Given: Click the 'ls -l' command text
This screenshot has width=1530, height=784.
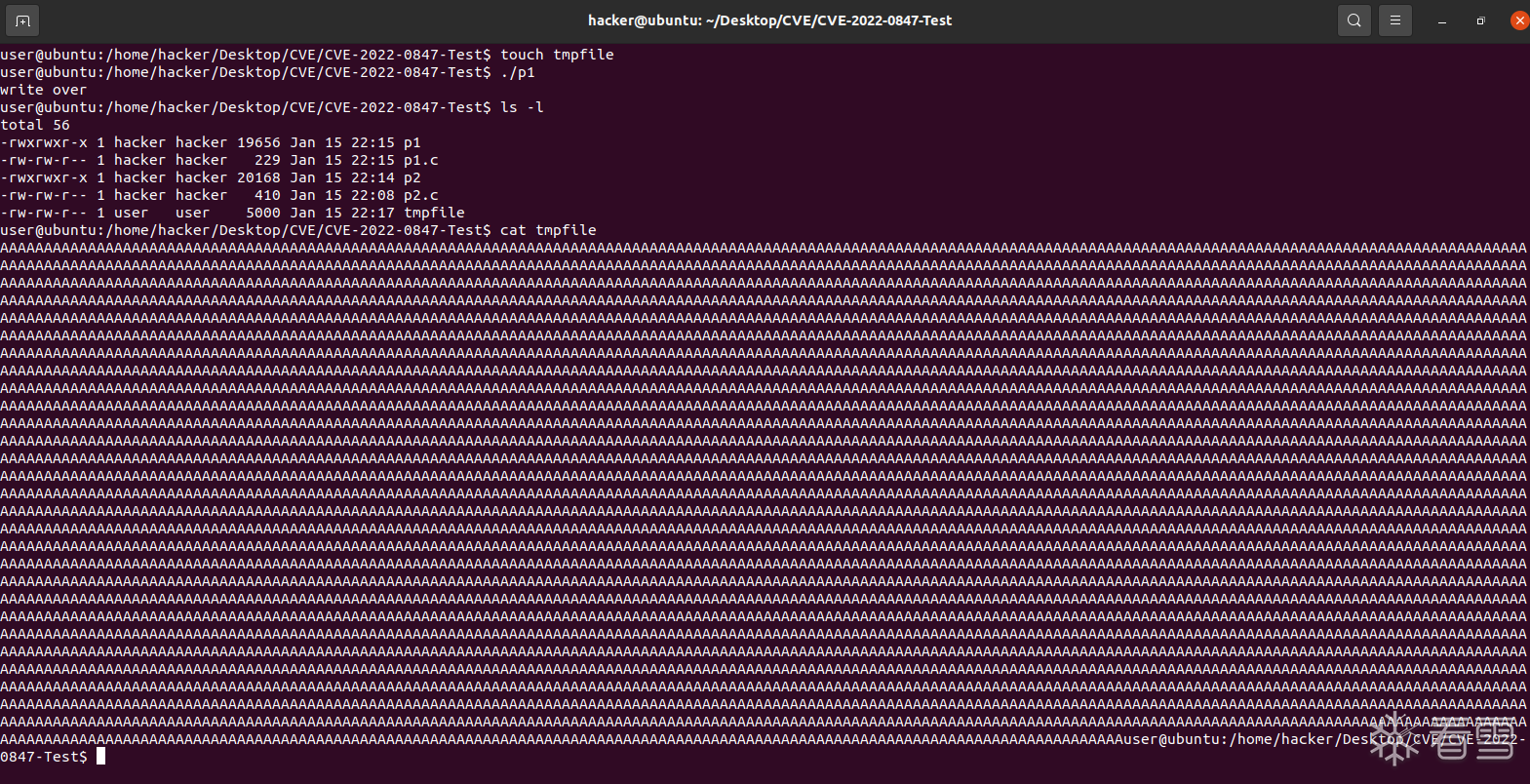Looking at the screenshot, I should click(x=522, y=107).
